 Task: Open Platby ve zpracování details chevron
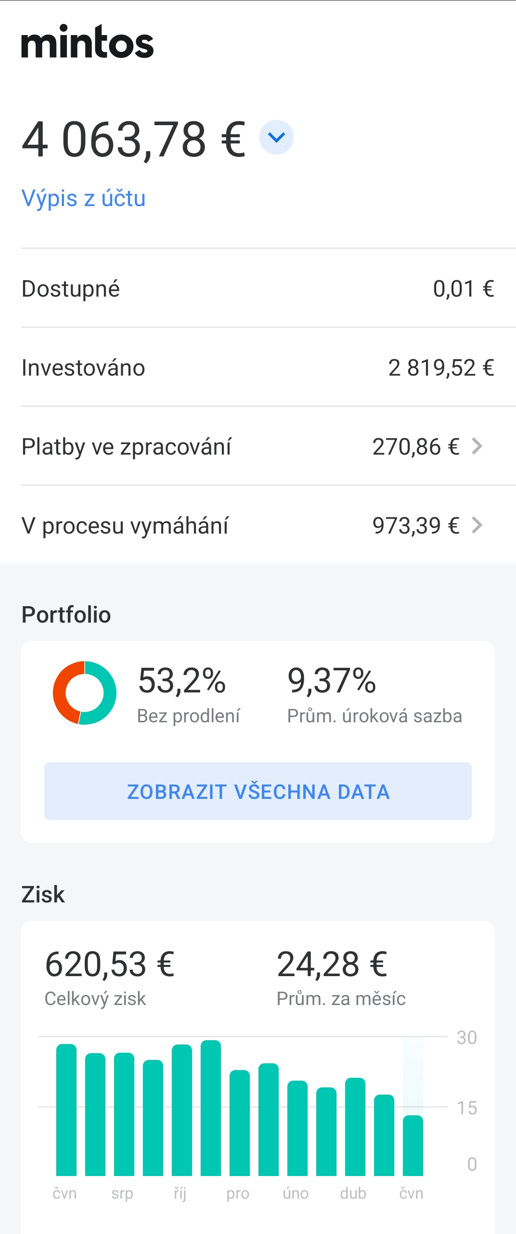click(477, 446)
